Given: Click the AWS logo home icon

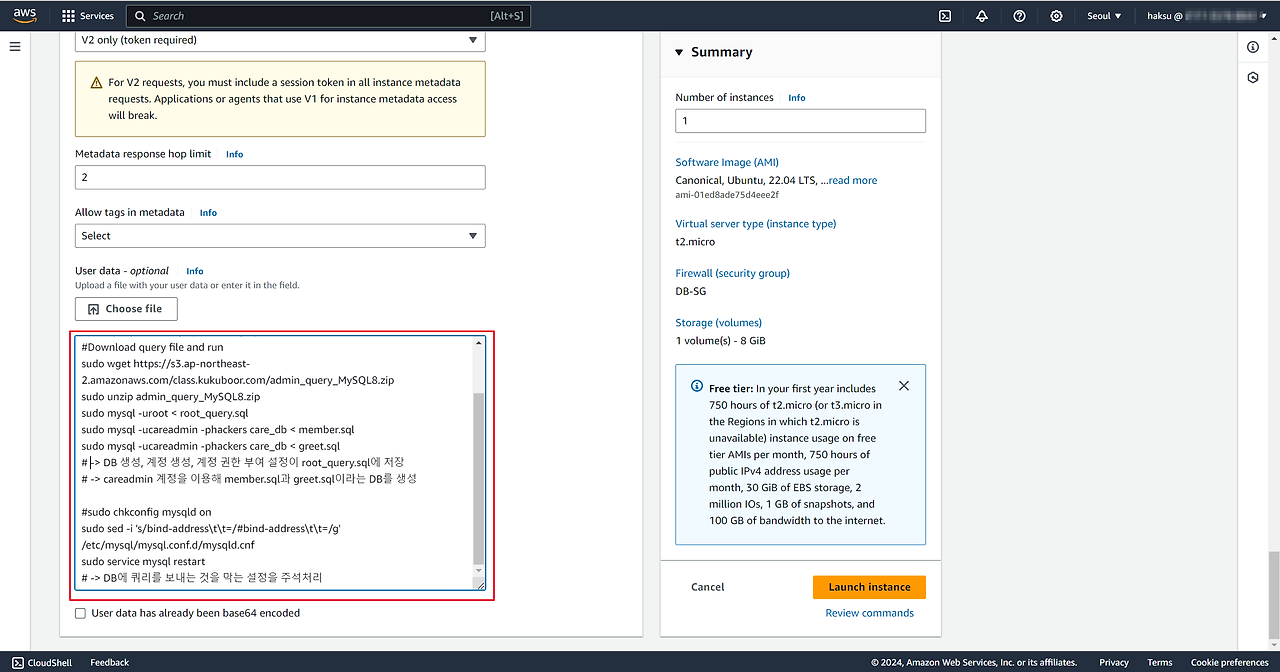Looking at the screenshot, I should point(25,16).
